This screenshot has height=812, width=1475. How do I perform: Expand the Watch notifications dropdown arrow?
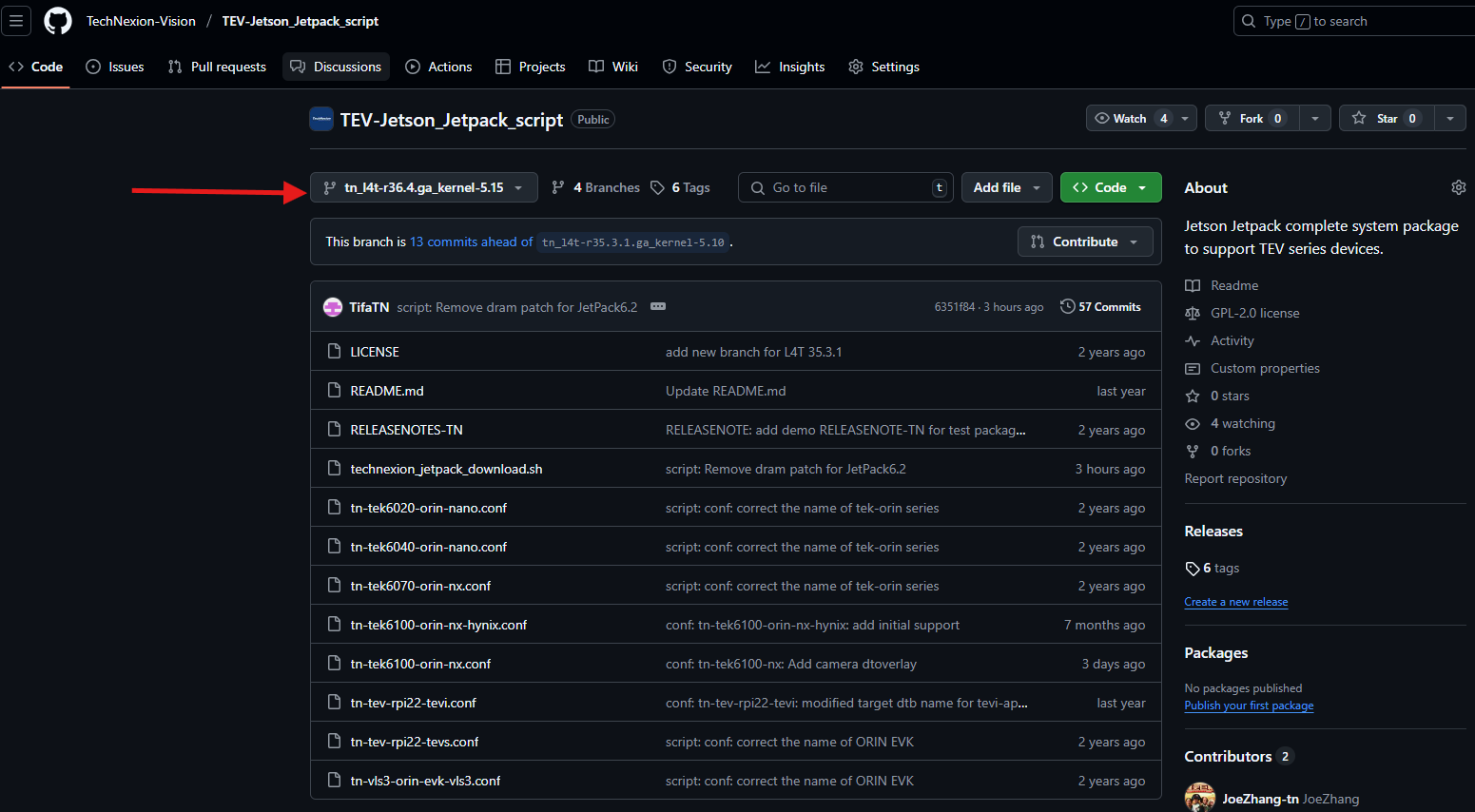(1185, 118)
